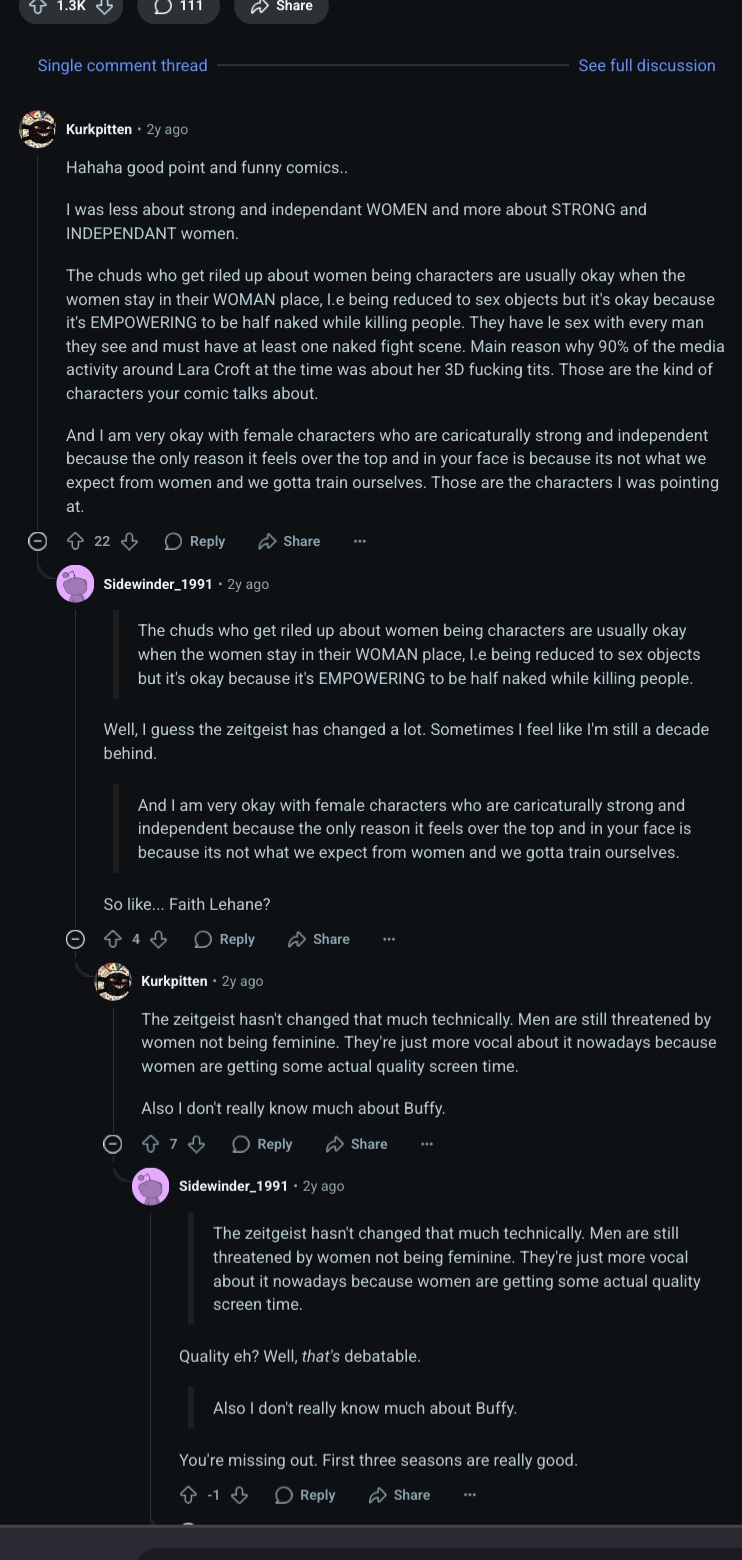
Task: Open Kurkpitten username on the top comment
Action: point(99,129)
